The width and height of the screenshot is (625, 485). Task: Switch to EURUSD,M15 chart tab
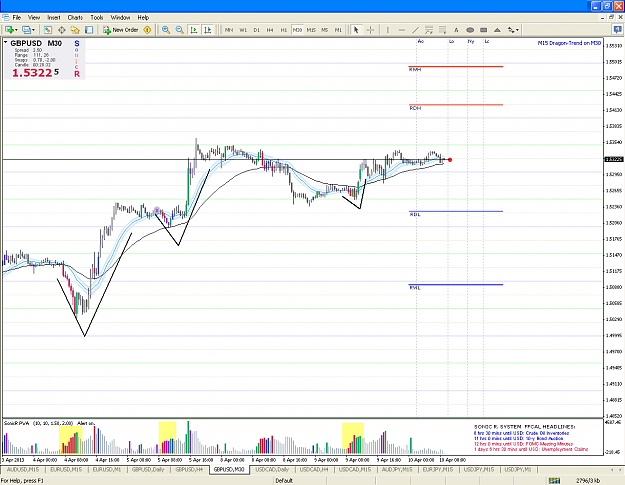(x=66, y=470)
